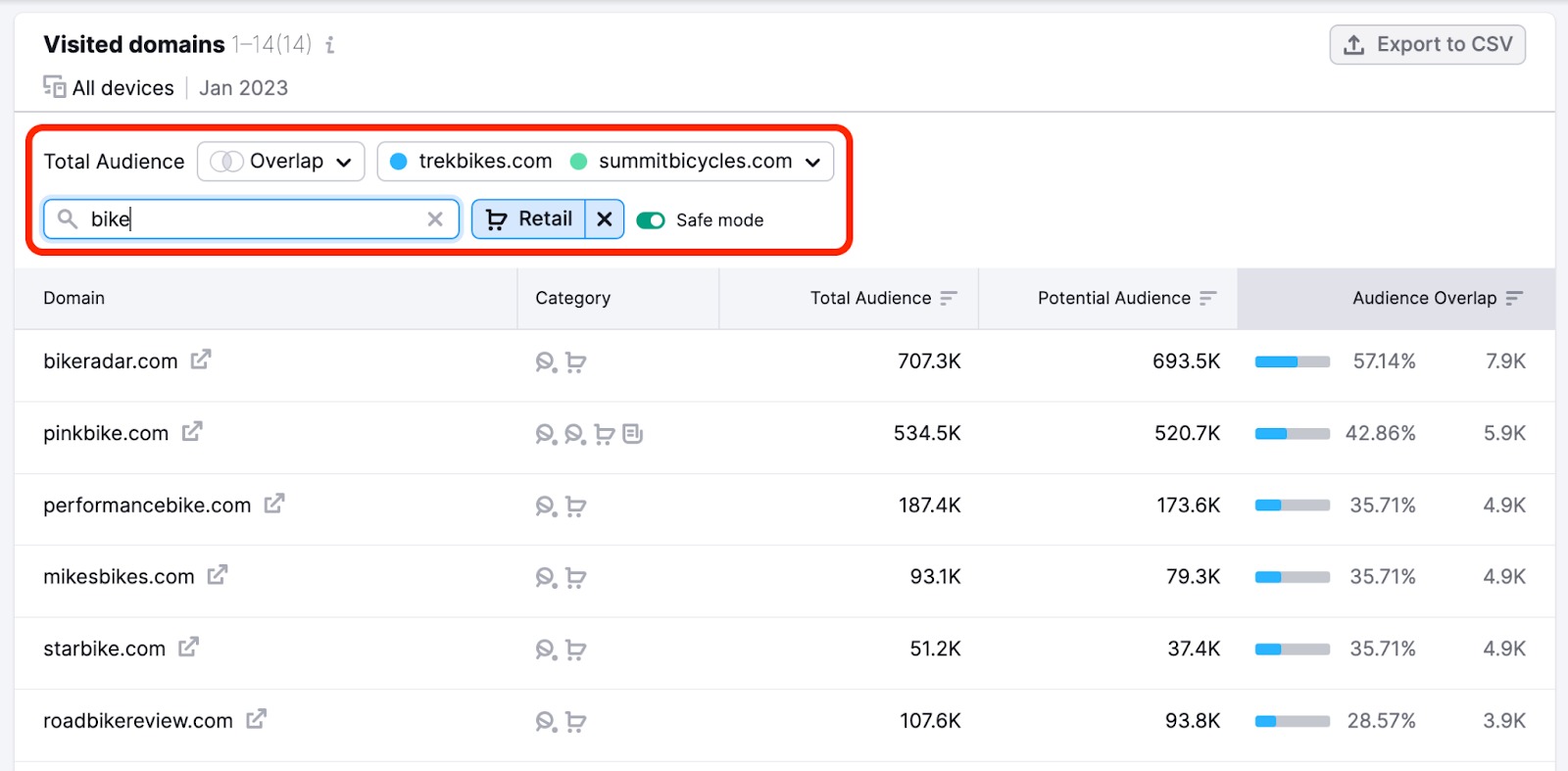Click the 520.7K potential audience value
This screenshot has width=1568, height=771.
[x=1187, y=433]
